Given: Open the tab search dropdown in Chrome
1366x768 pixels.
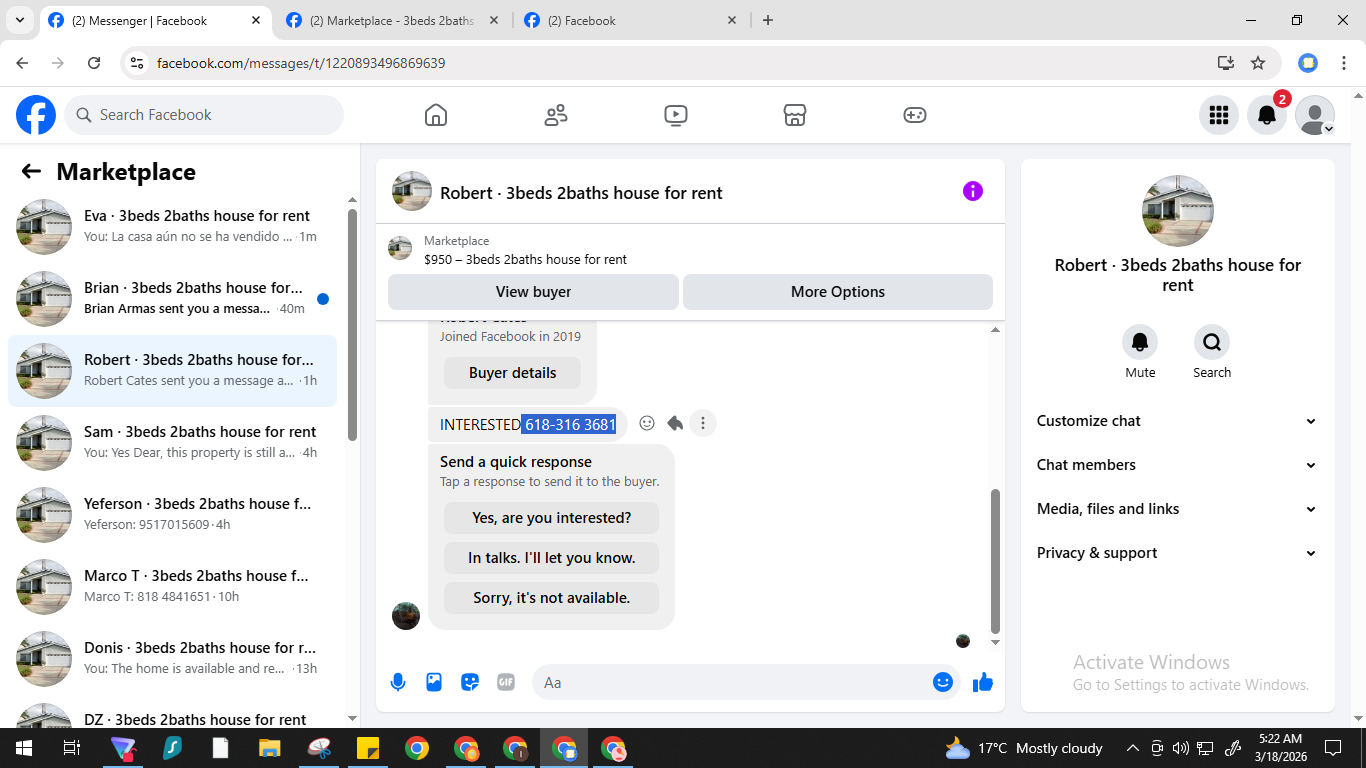Looking at the screenshot, I should [21, 20].
